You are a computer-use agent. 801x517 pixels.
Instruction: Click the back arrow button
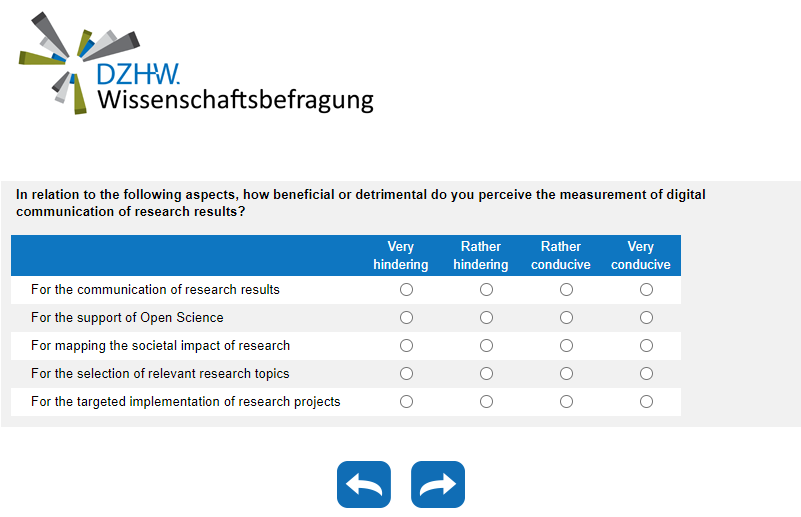point(364,485)
